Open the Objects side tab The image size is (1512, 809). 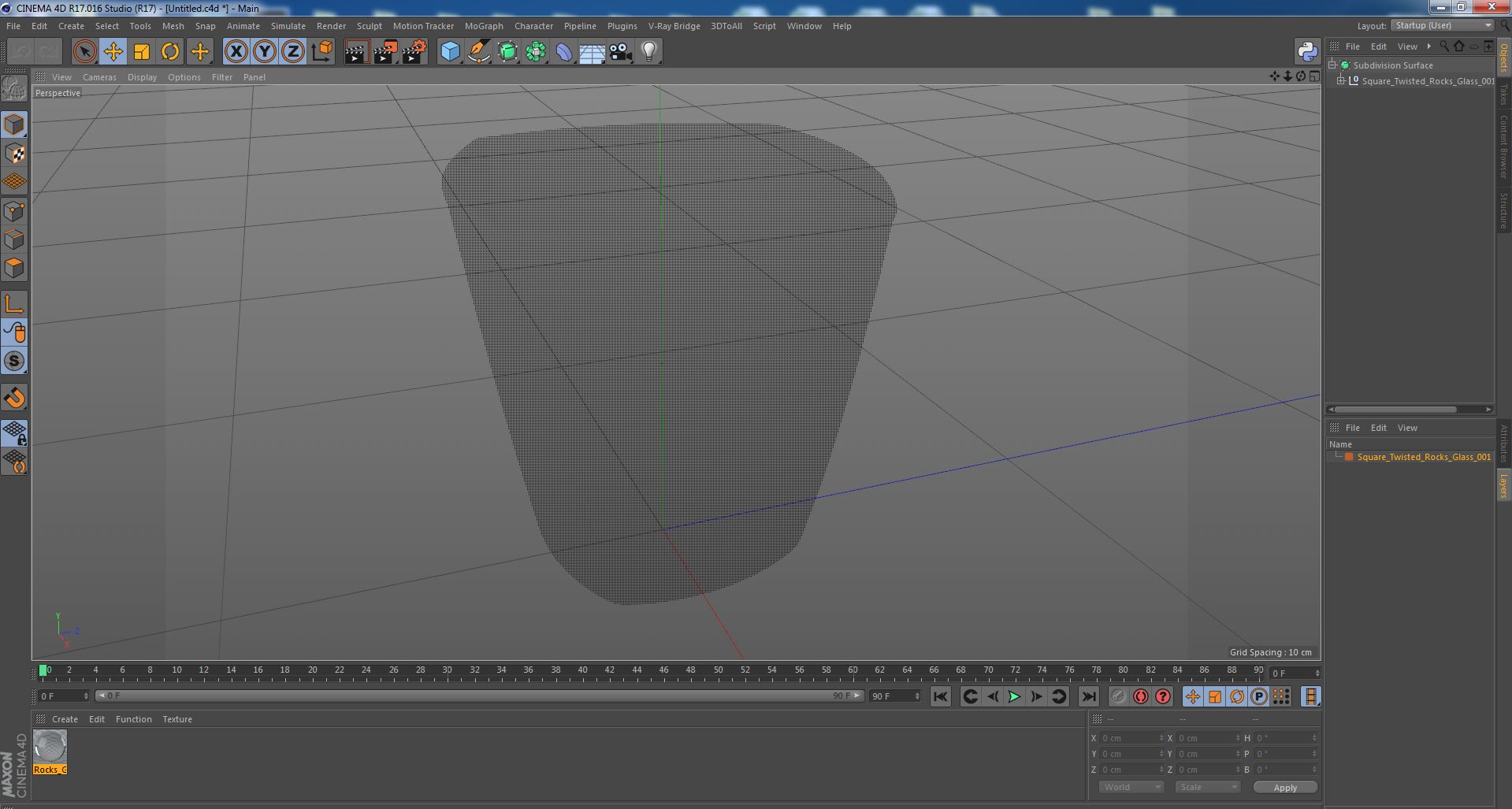click(1503, 57)
